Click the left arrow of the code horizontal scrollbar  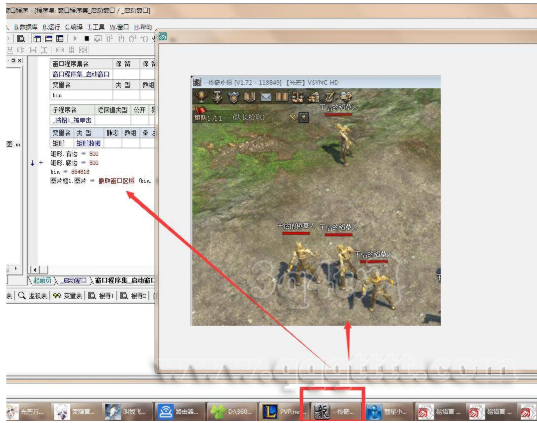(x=35, y=270)
